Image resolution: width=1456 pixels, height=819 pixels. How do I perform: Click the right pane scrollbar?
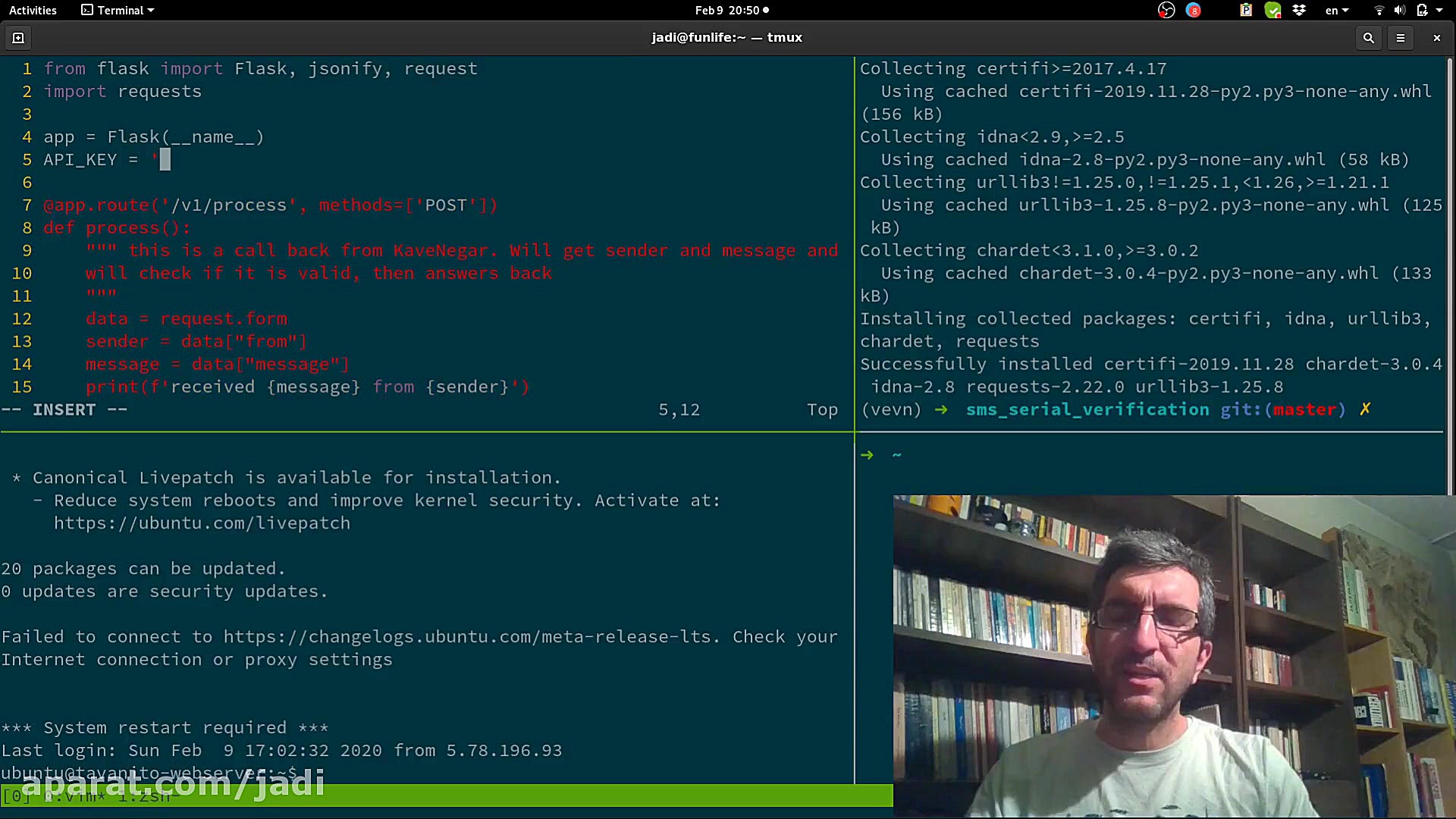[1450, 273]
